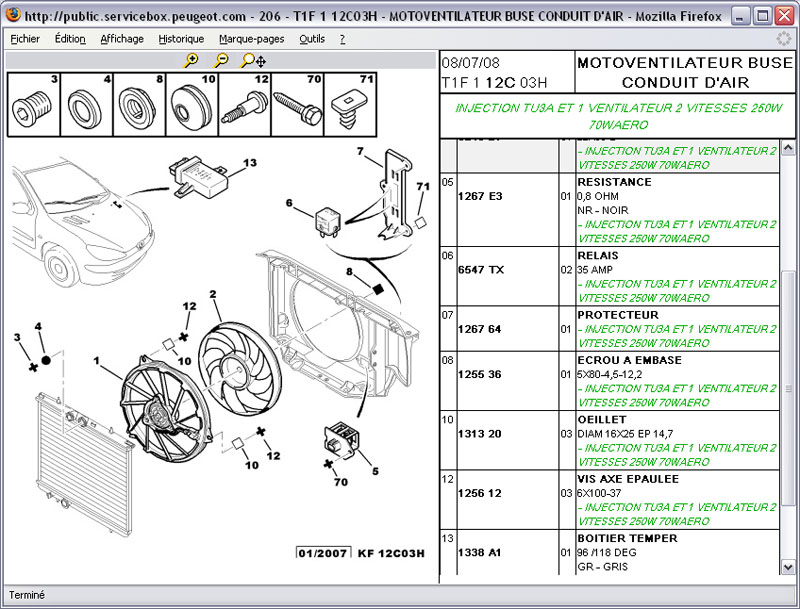
Task: Click callout 4 on the diagram
Action: click(38, 327)
